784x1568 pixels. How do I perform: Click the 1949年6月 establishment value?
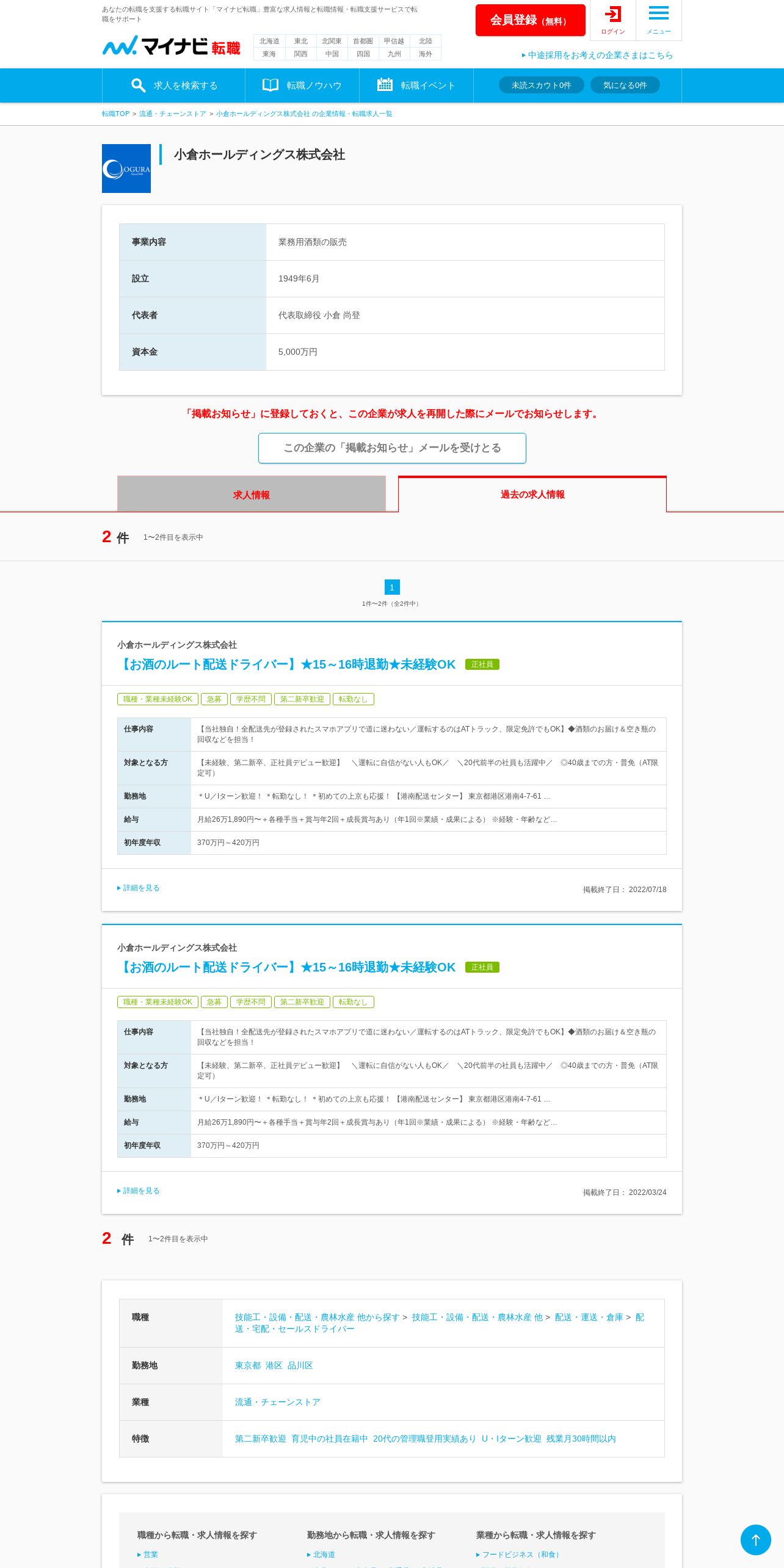[x=299, y=278]
